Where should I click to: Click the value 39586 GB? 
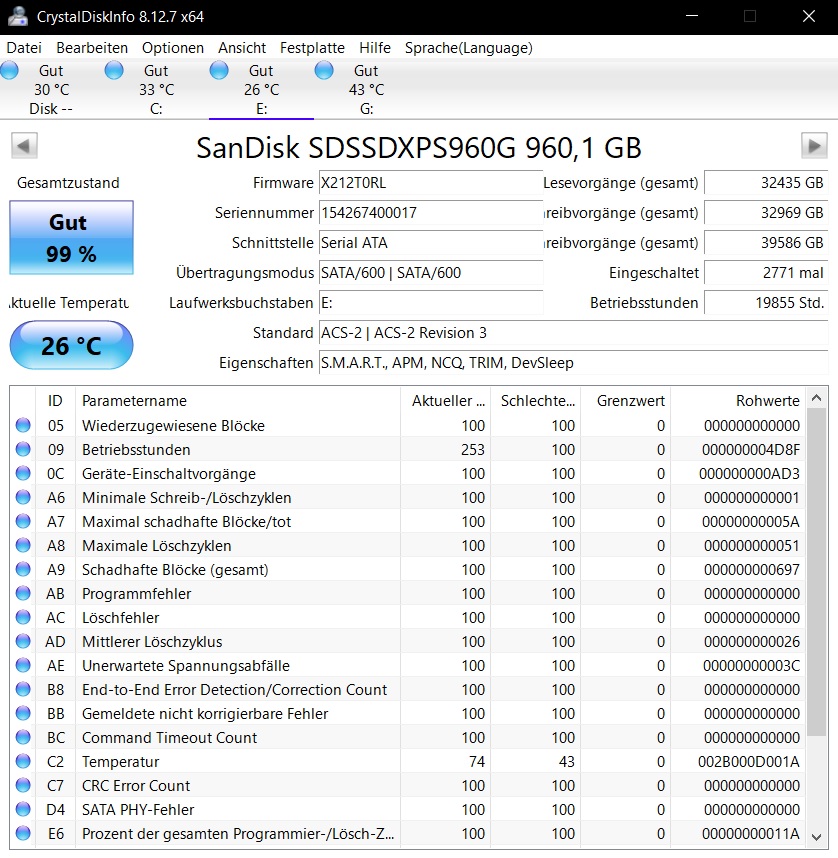point(766,243)
